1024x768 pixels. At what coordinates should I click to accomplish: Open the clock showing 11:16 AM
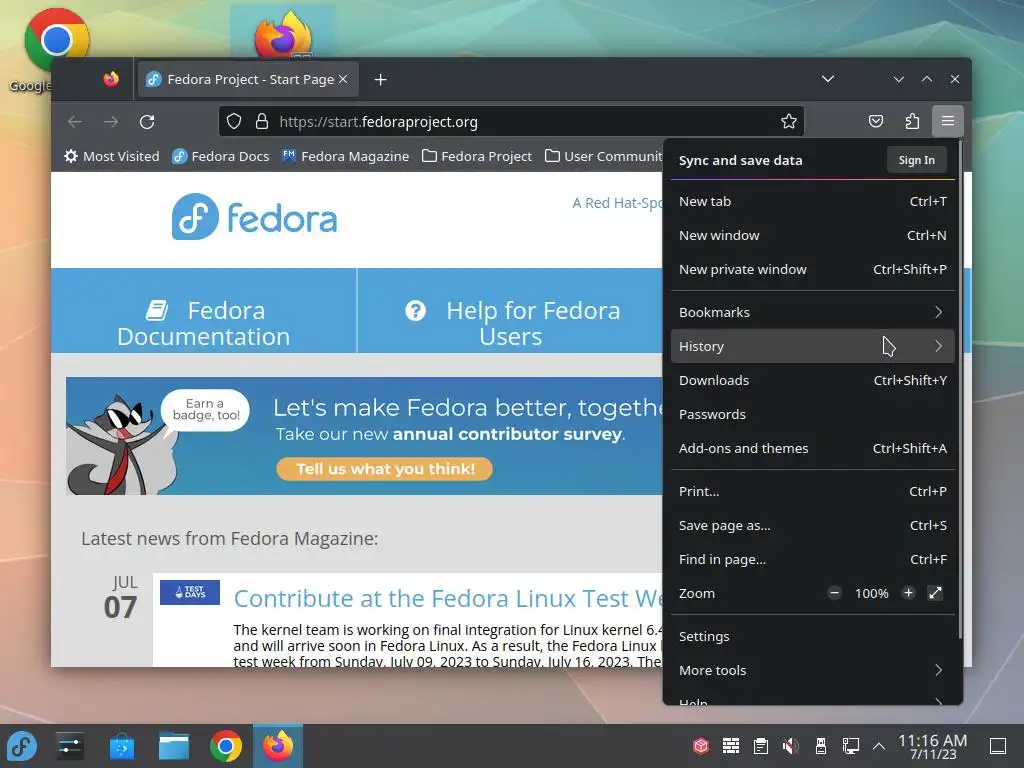point(933,746)
